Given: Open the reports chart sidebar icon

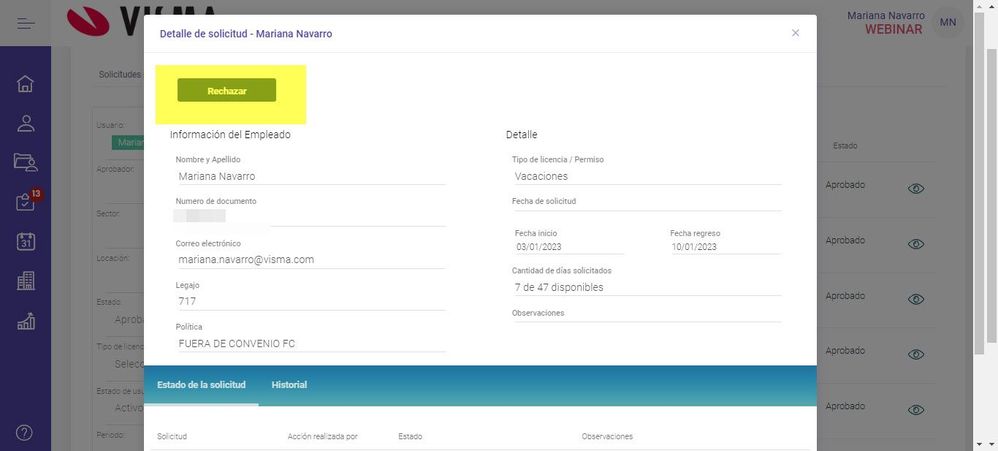Looking at the screenshot, I should (25, 321).
